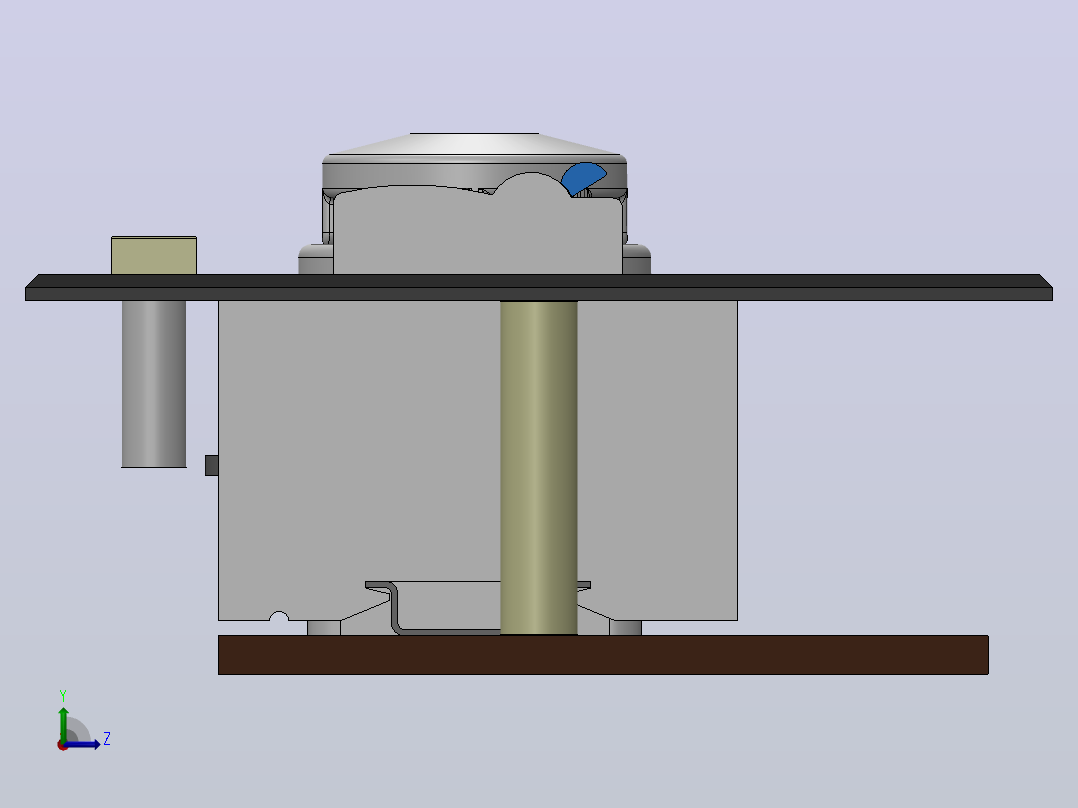This screenshot has height=808, width=1078.
Task: Click the blue Z axis arrow of triad
Action: 84,744
